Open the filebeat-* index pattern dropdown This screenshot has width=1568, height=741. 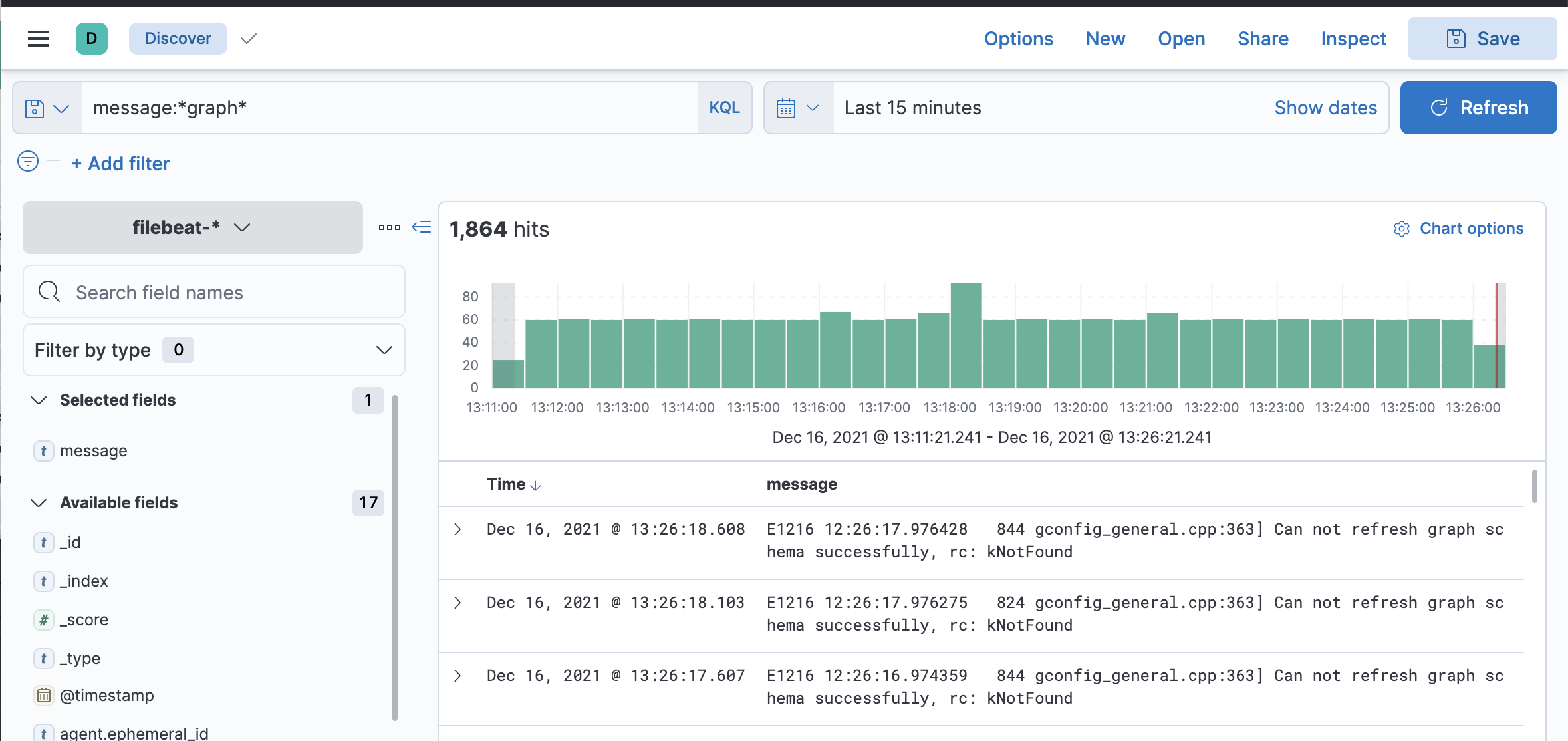(192, 227)
